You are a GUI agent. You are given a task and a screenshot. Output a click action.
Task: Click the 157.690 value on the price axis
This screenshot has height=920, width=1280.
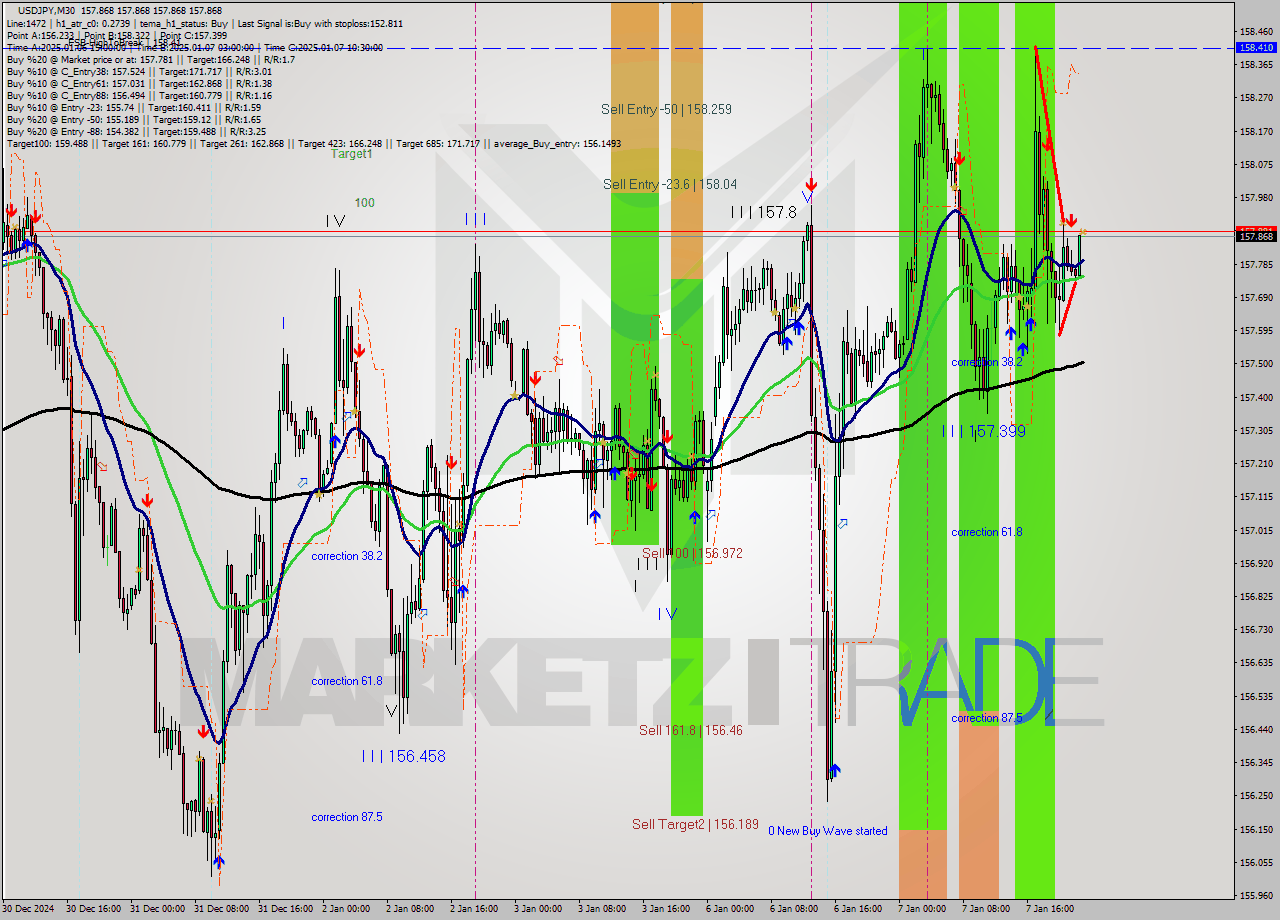pyautogui.click(x=1256, y=297)
